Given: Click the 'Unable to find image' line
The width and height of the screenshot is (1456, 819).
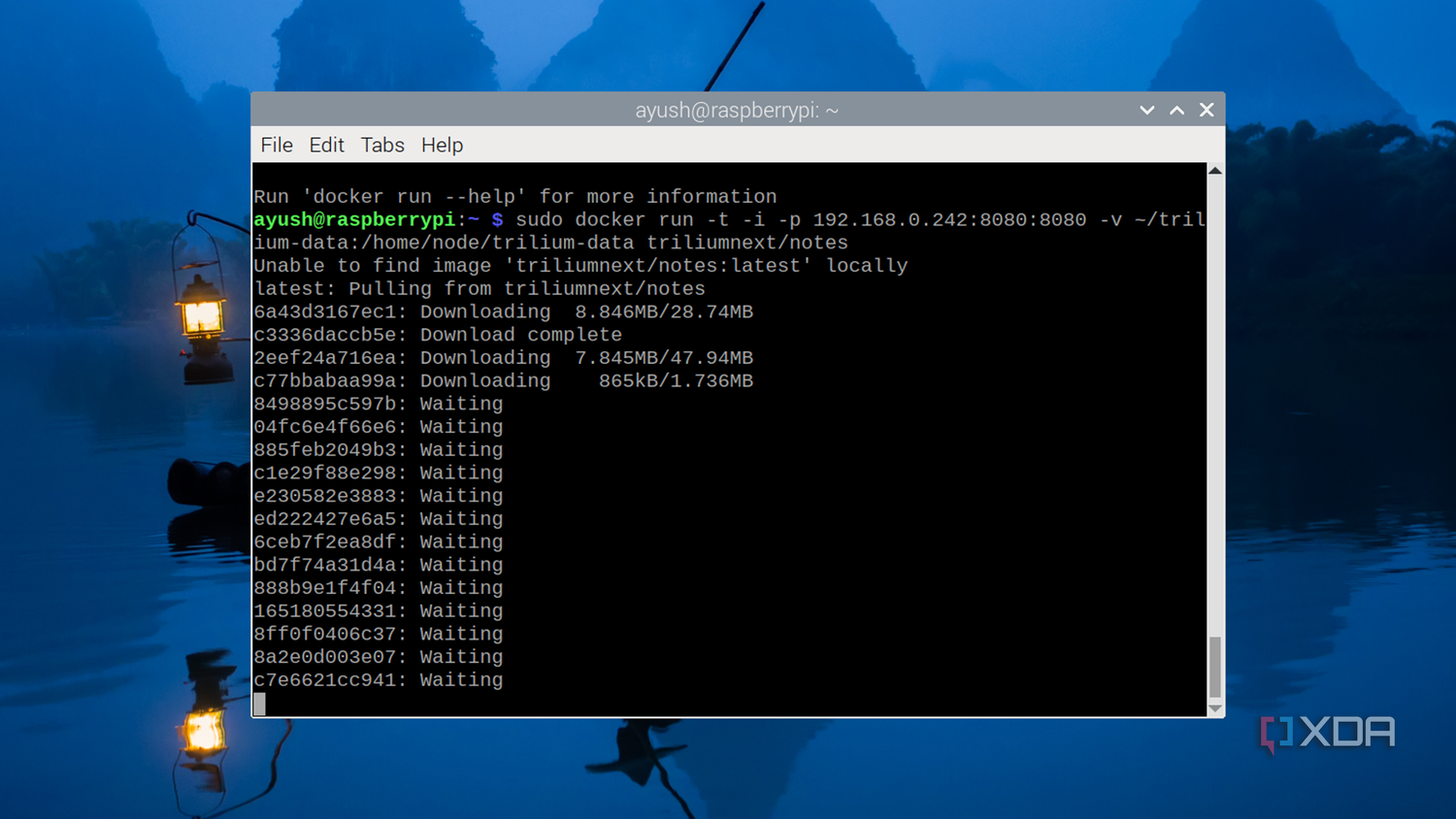Looking at the screenshot, I should coord(580,266).
